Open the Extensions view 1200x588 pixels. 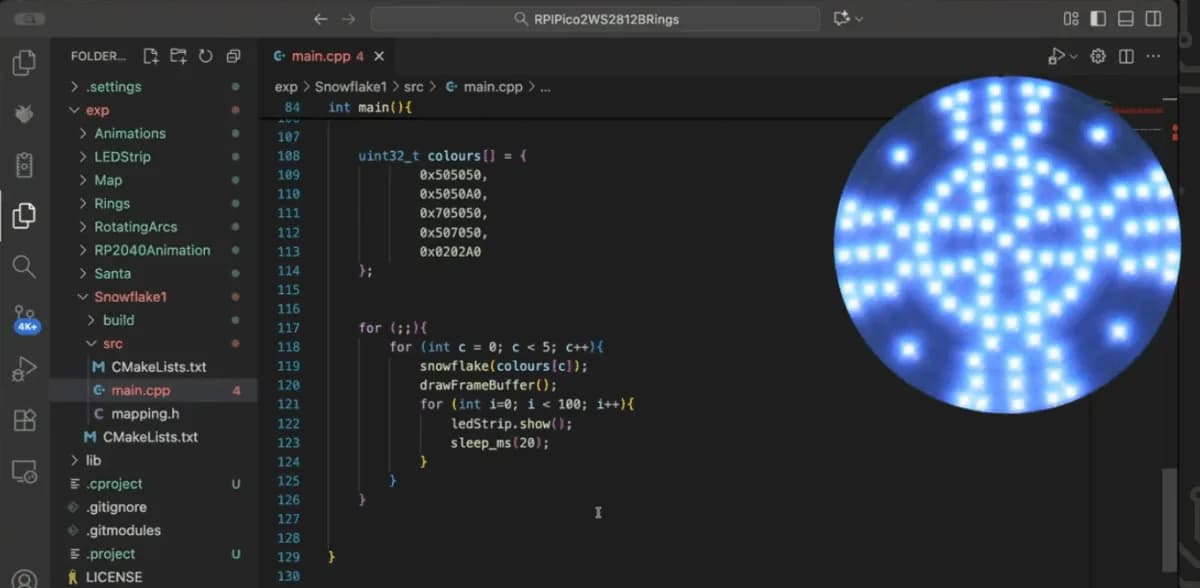pos(24,420)
